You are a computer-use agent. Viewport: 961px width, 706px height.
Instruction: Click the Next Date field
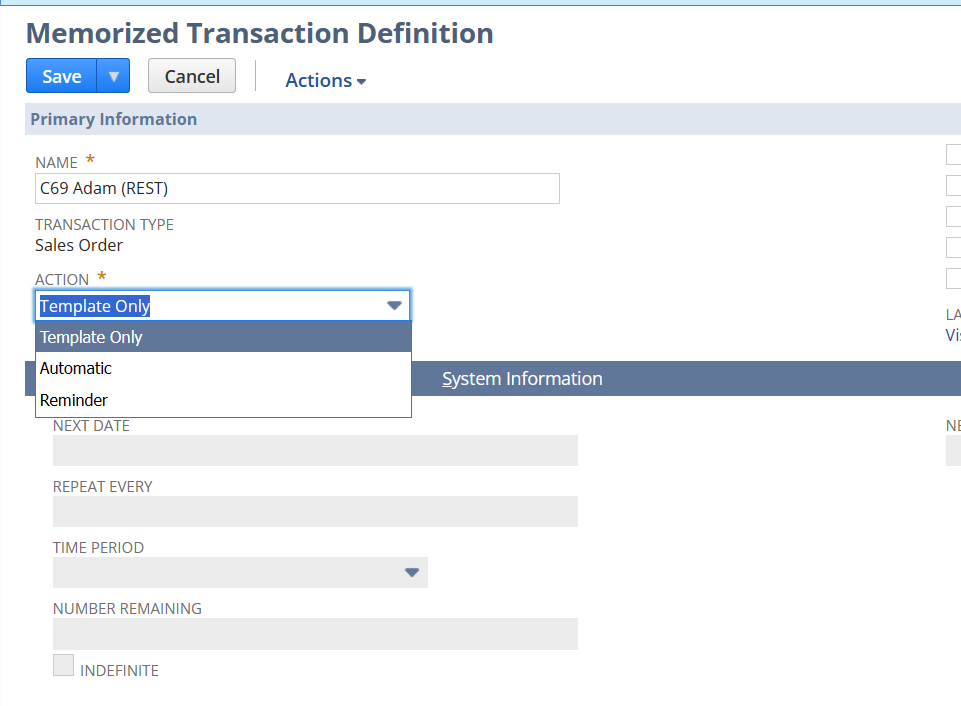[315, 450]
